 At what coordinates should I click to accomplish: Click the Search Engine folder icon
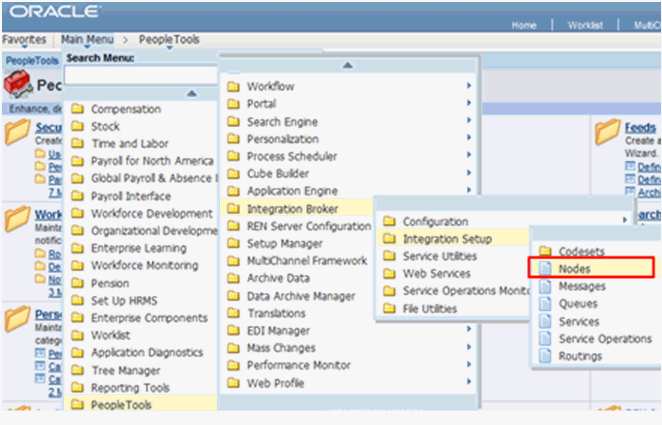click(x=233, y=122)
